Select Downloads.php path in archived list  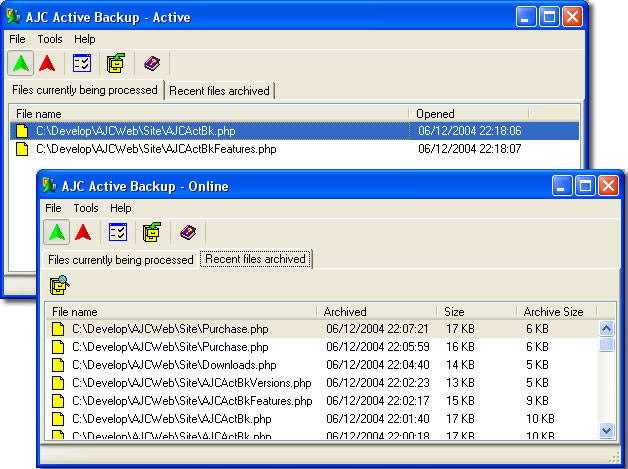[x=174, y=365]
